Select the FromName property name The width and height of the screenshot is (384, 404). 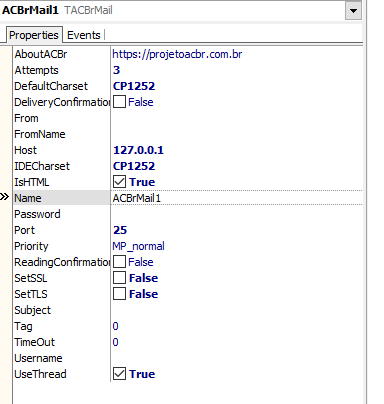pyautogui.click(x=40, y=134)
